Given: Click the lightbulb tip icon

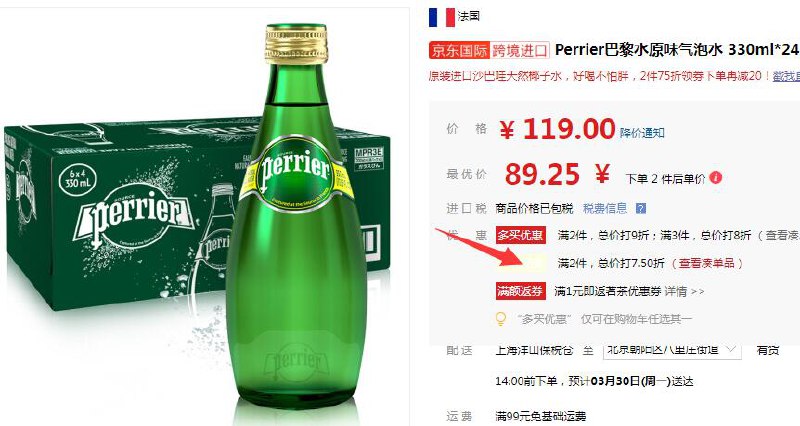Looking at the screenshot, I should 501,319.
